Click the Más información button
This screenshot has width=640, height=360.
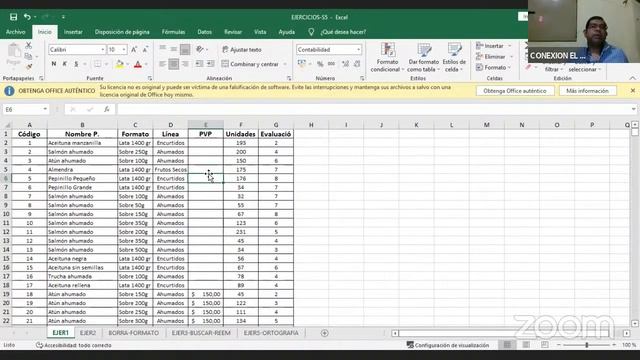(587, 91)
